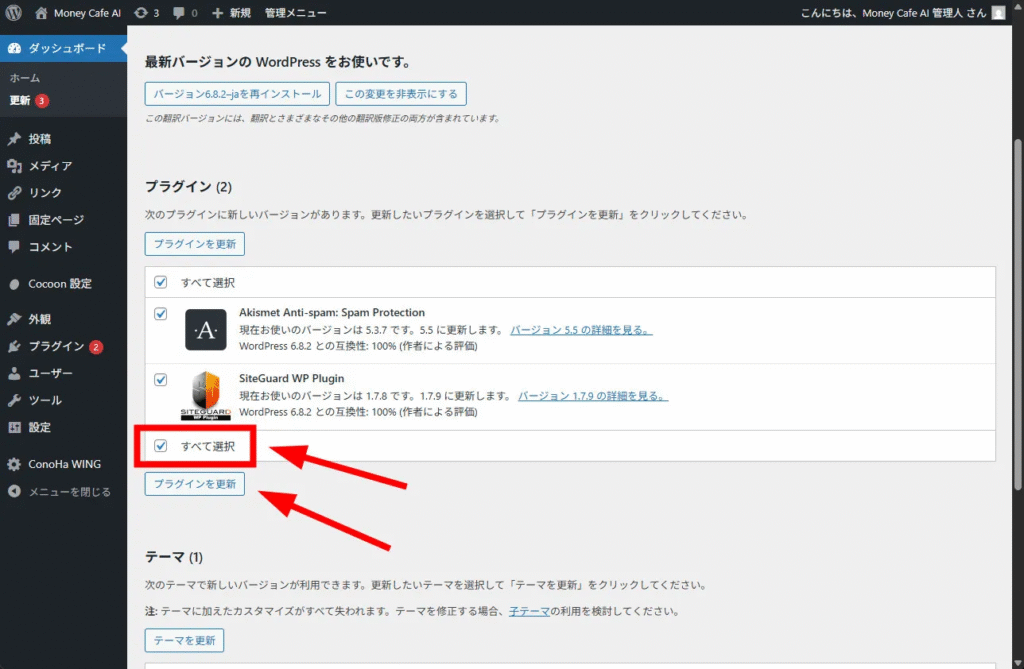1024x669 pixels.
Task: Click the 設定 sliders icon
Action: (x=14, y=427)
